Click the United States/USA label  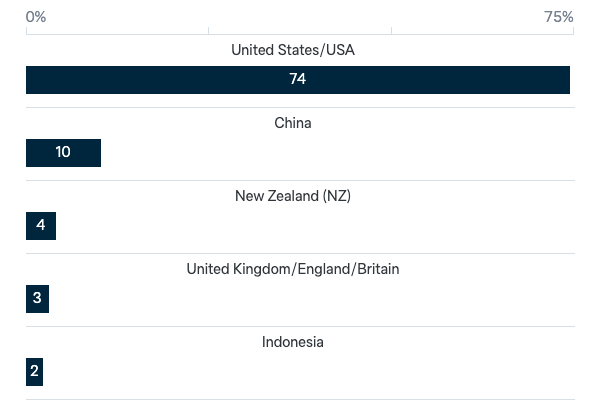293,50
